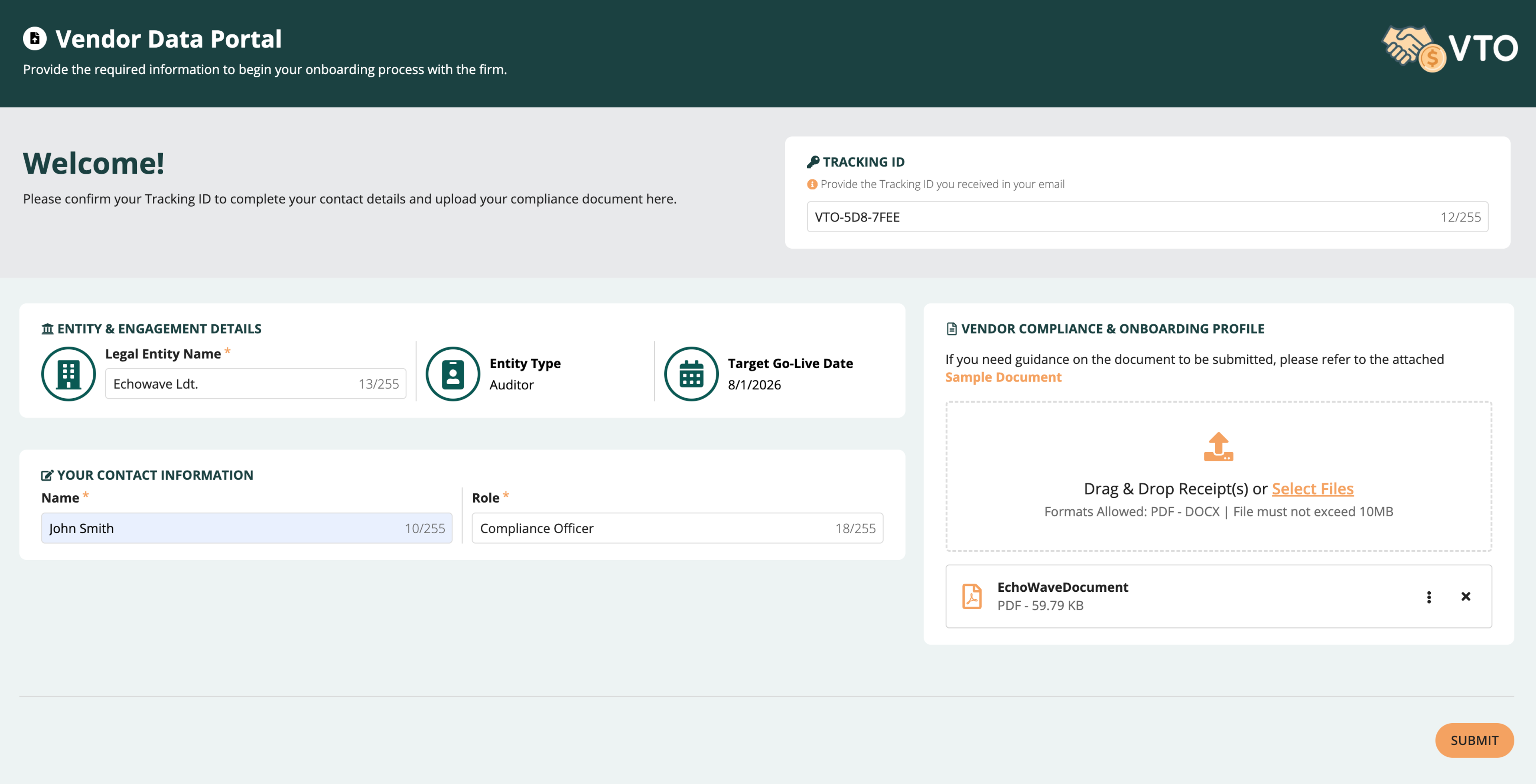This screenshot has height=784, width=1536.
Task: Click the institution icon next to Entity & Engagement Details
Action: [48, 329]
